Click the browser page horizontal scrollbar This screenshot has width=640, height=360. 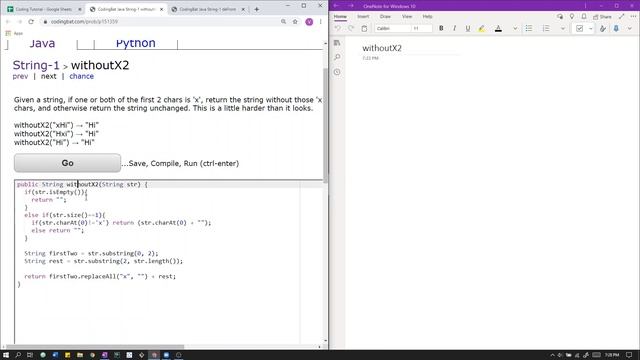coord(95,347)
